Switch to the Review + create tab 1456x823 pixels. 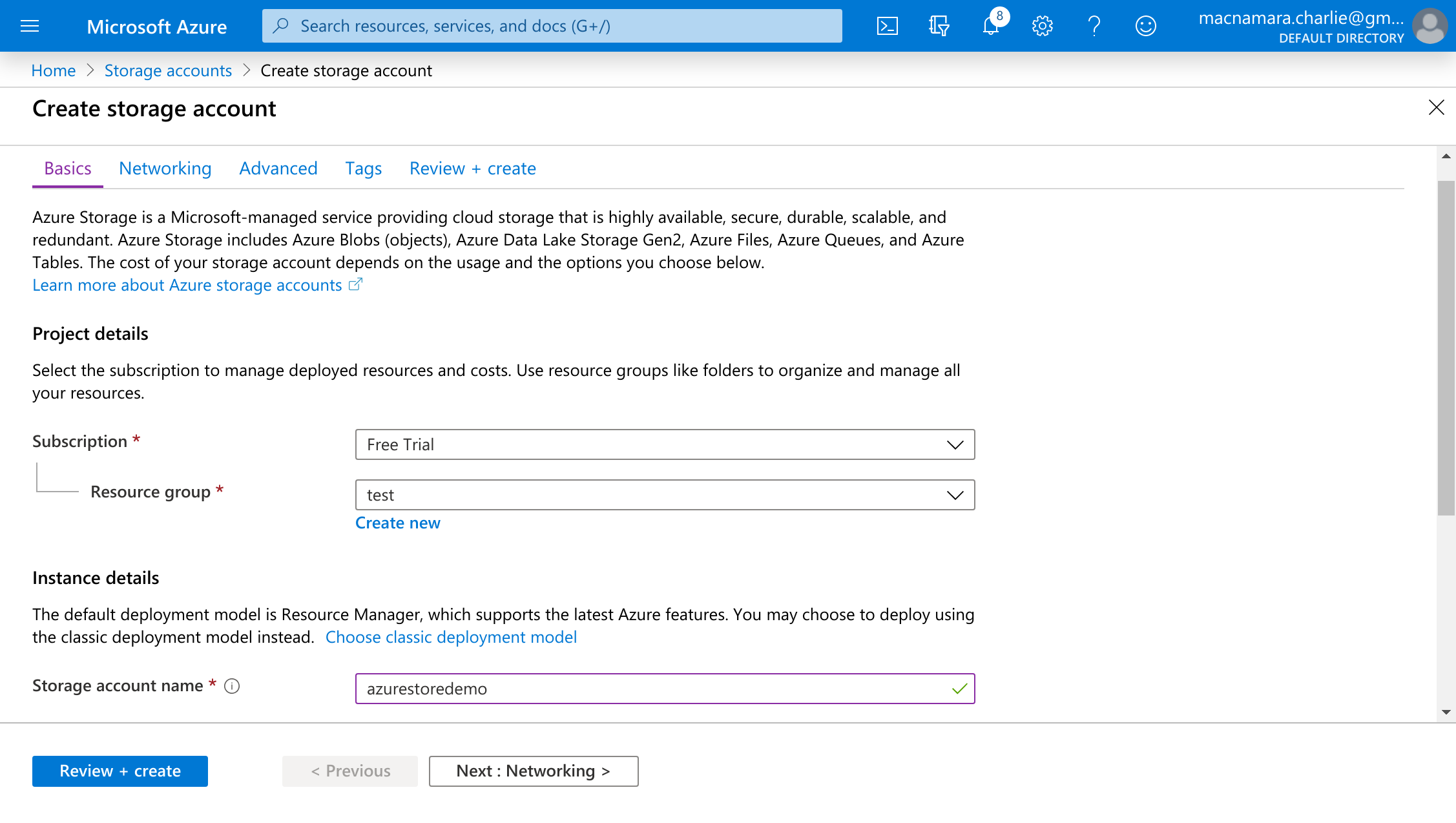click(473, 168)
